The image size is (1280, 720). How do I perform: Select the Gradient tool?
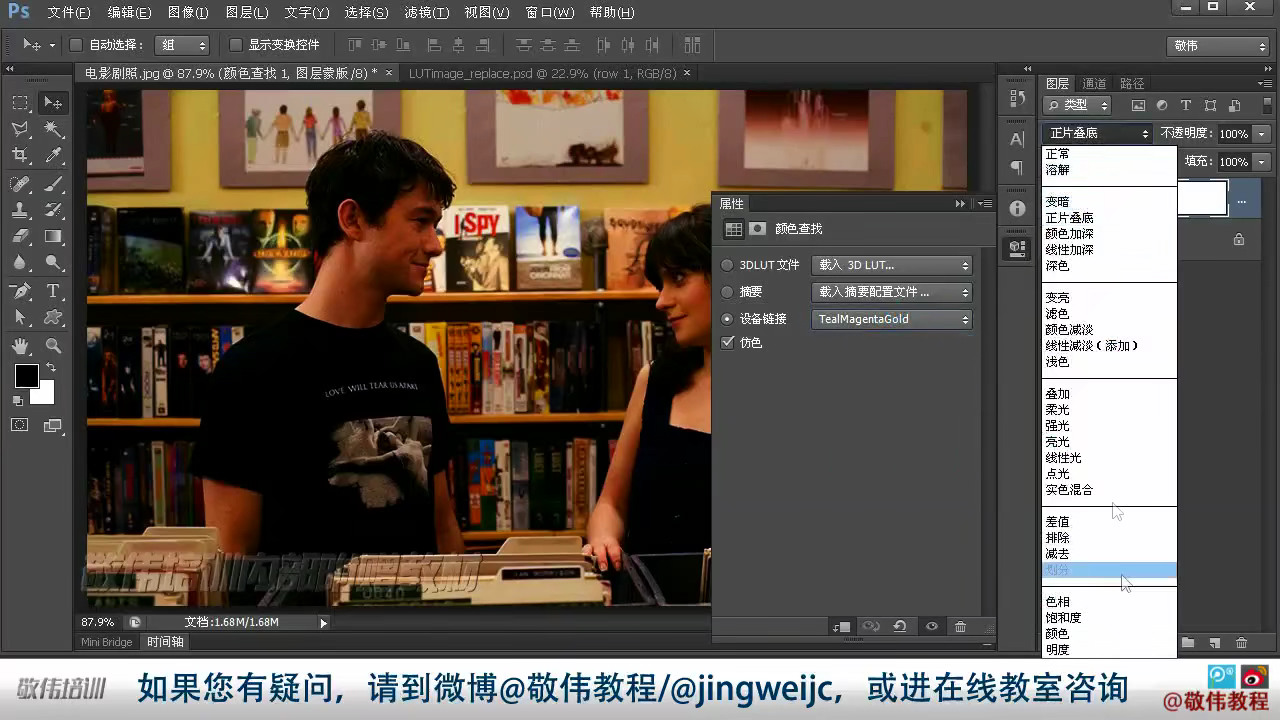53,236
